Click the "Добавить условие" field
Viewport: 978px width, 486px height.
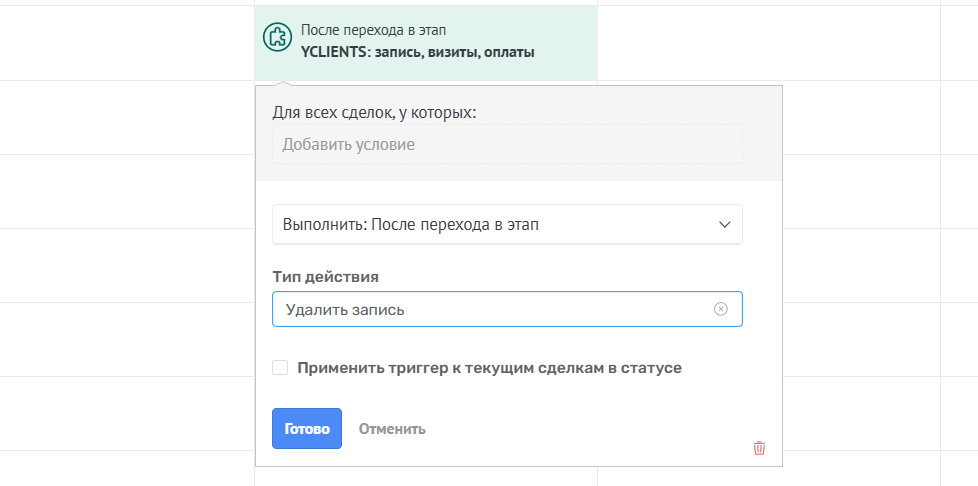(507, 145)
